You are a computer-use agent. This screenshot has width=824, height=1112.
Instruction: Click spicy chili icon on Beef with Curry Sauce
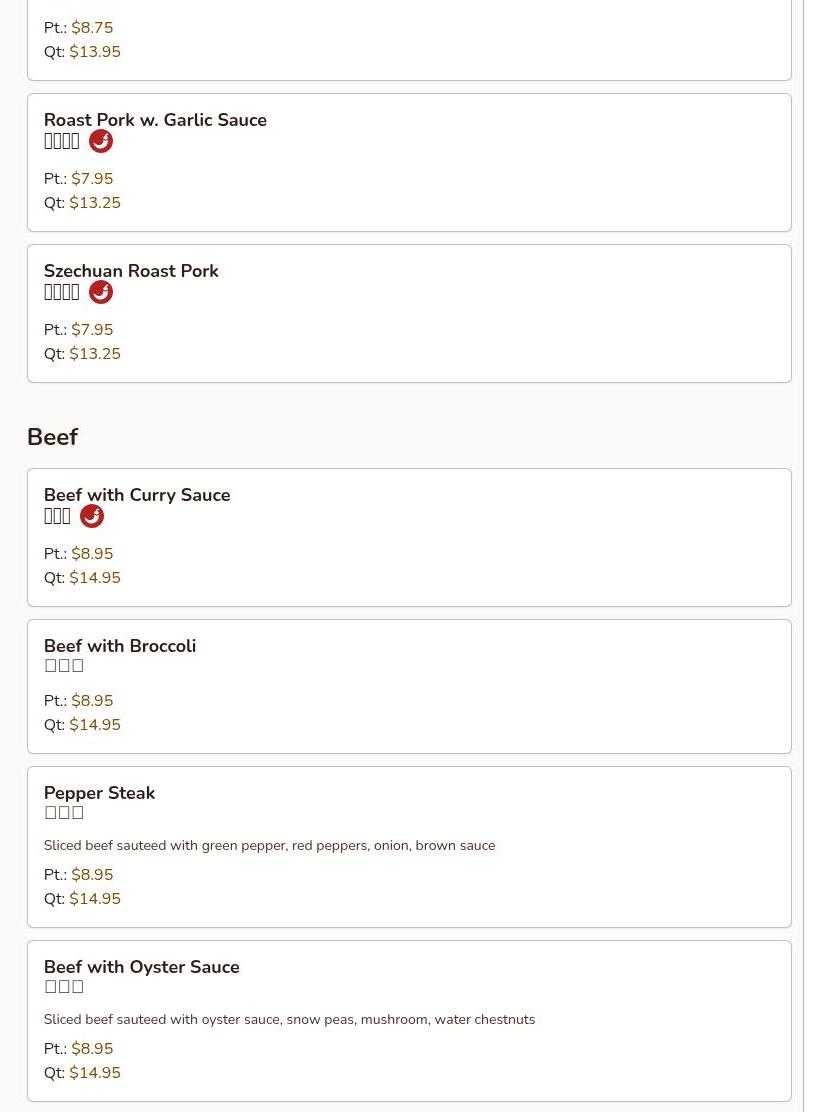tap(92, 516)
